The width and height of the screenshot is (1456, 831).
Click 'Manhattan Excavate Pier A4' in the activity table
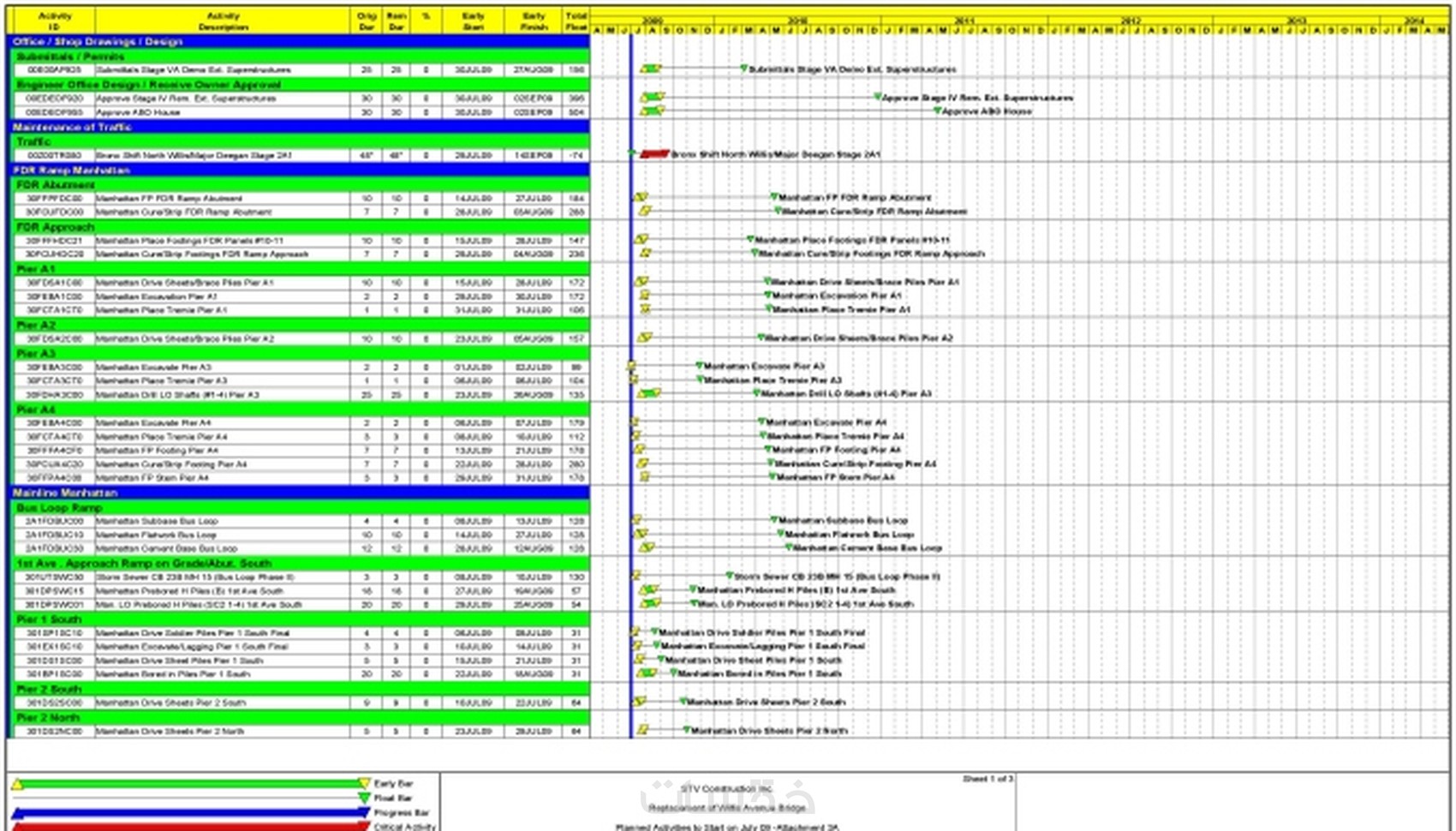pyautogui.click(x=153, y=423)
